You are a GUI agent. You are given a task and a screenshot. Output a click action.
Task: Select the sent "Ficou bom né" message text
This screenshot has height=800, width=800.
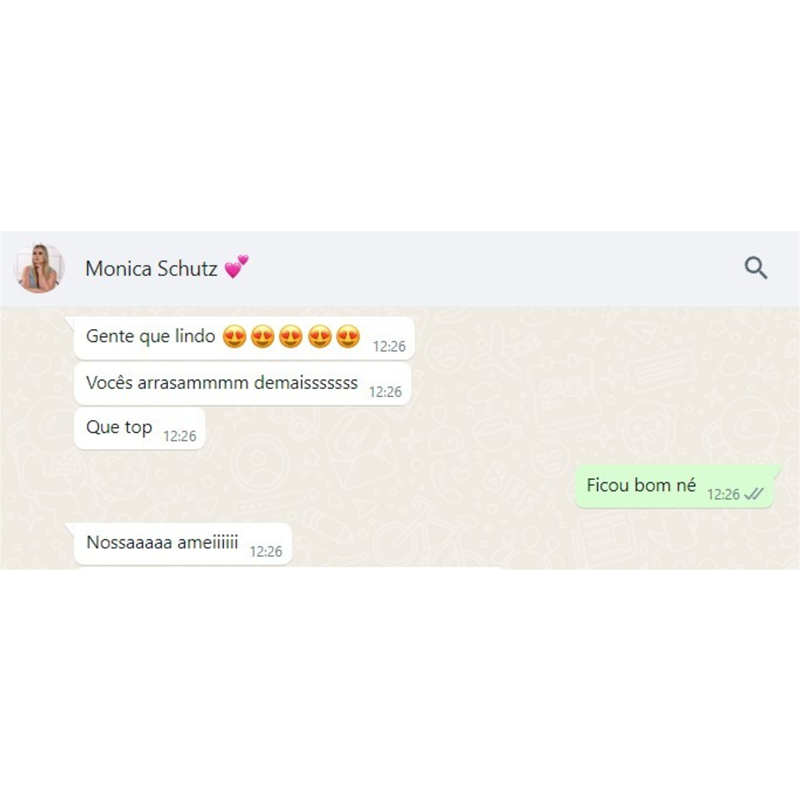coord(641,485)
